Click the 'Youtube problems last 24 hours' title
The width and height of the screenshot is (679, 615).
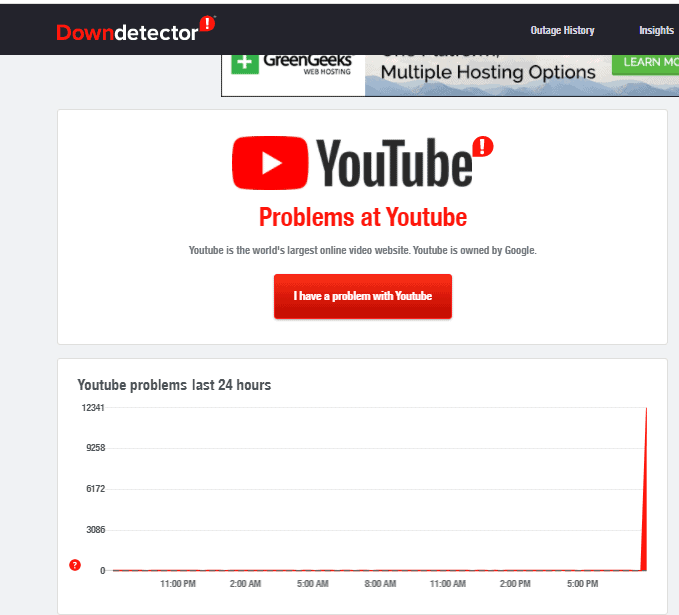pyautogui.click(x=174, y=385)
